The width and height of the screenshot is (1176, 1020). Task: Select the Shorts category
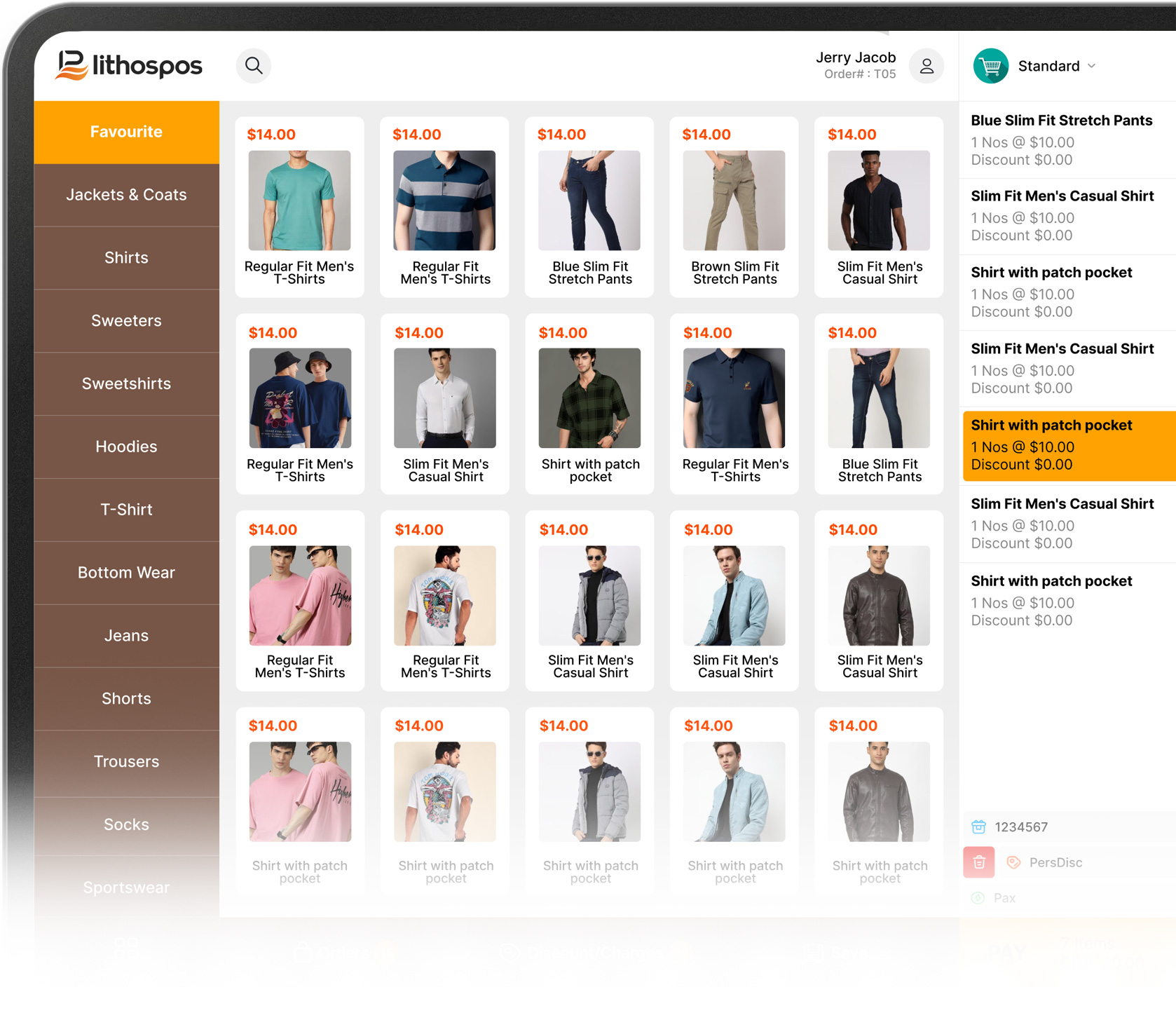pyautogui.click(x=126, y=699)
